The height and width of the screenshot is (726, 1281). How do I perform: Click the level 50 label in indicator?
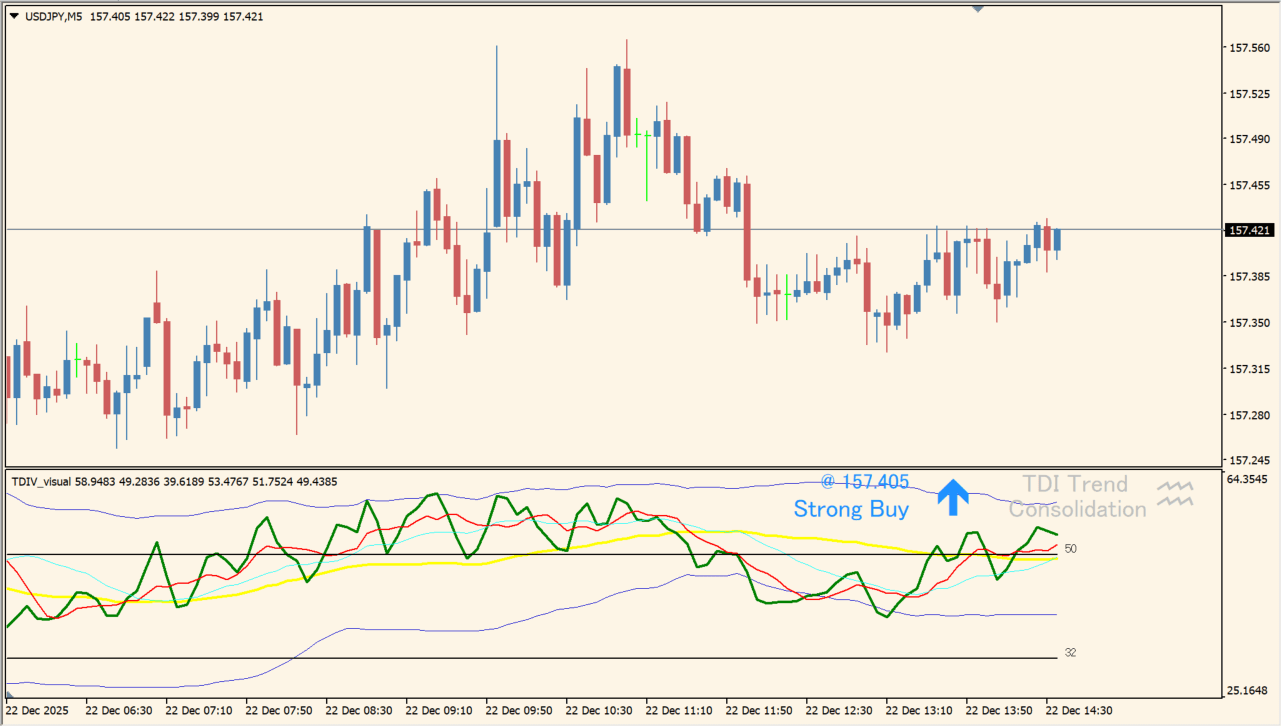coord(1070,549)
